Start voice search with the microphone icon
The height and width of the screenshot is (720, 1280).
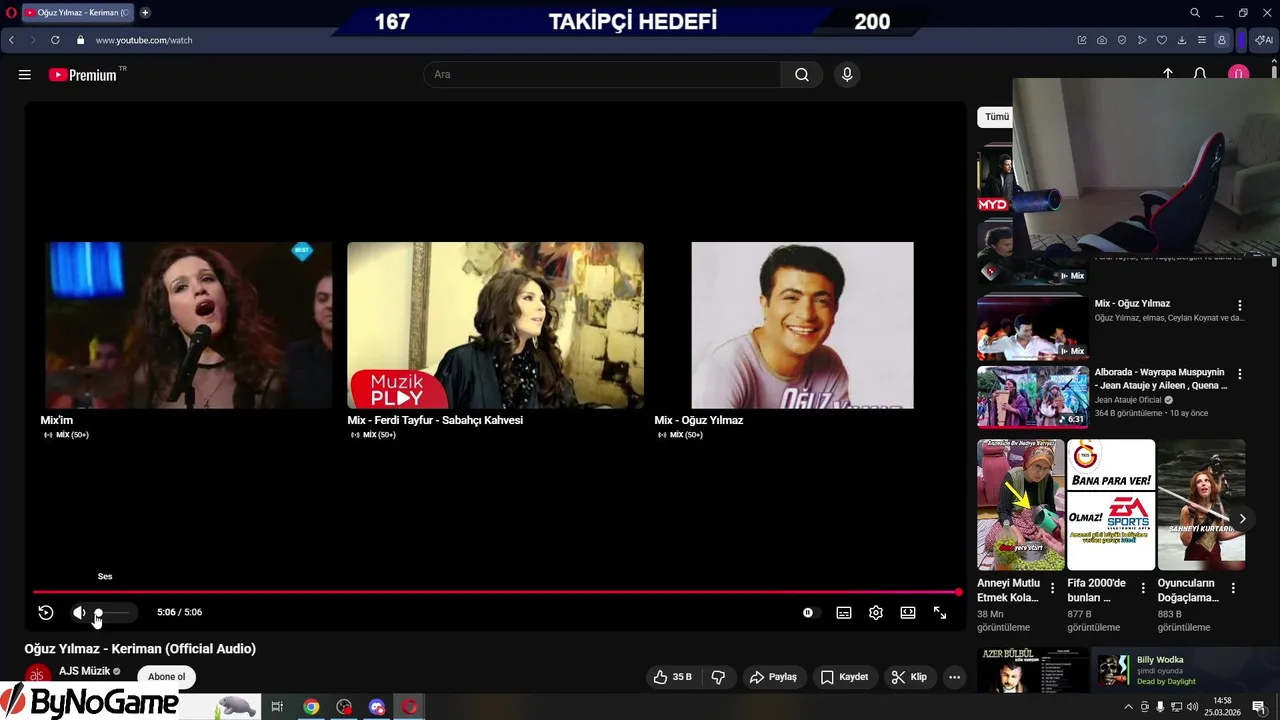click(x=847, y=75)
